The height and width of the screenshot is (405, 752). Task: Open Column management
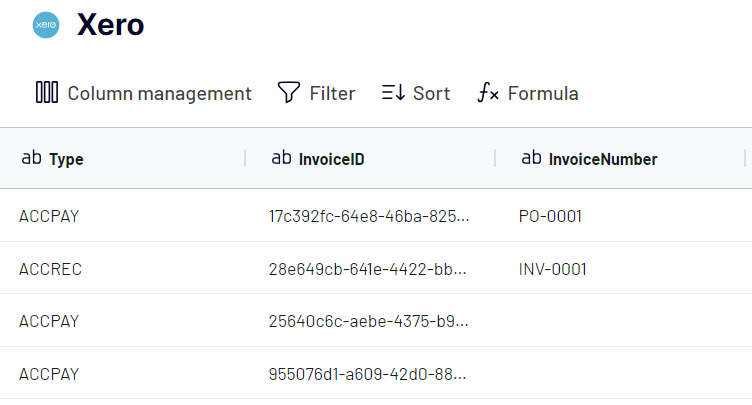pyautogui.click(x=143, y=93)
